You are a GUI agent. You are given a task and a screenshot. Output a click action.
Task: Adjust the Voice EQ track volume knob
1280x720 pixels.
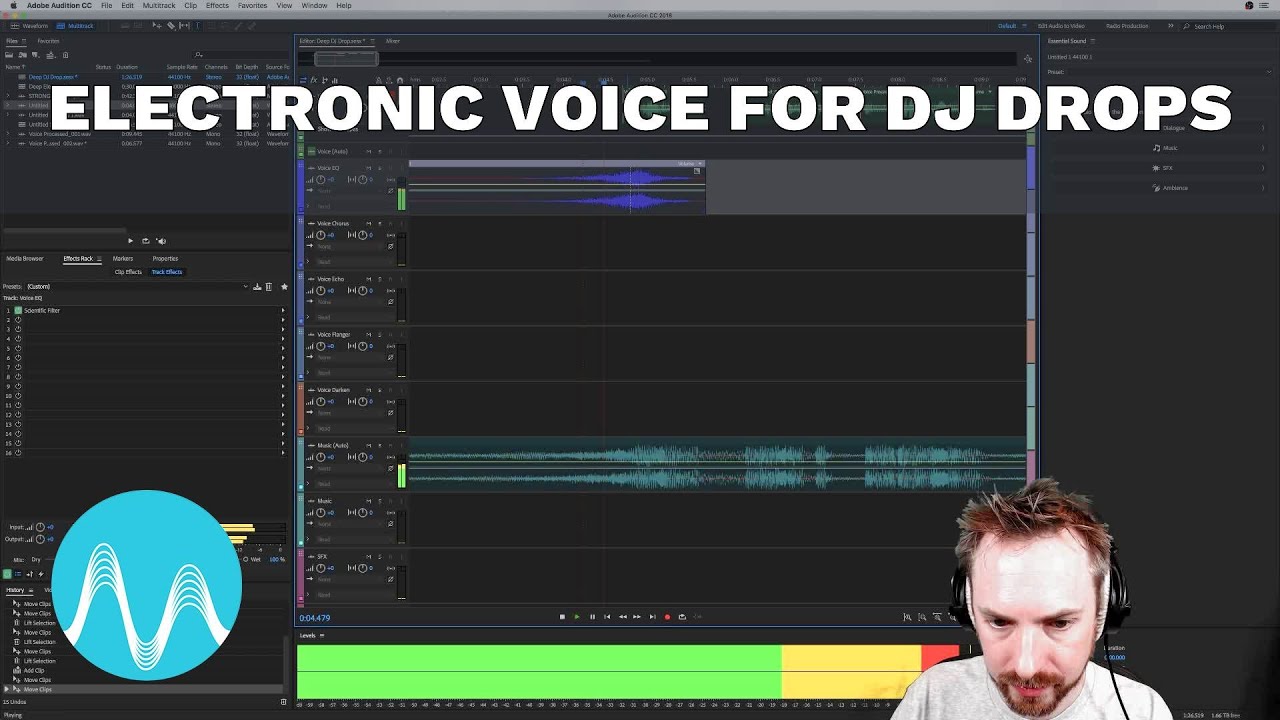tap(321, 180)
